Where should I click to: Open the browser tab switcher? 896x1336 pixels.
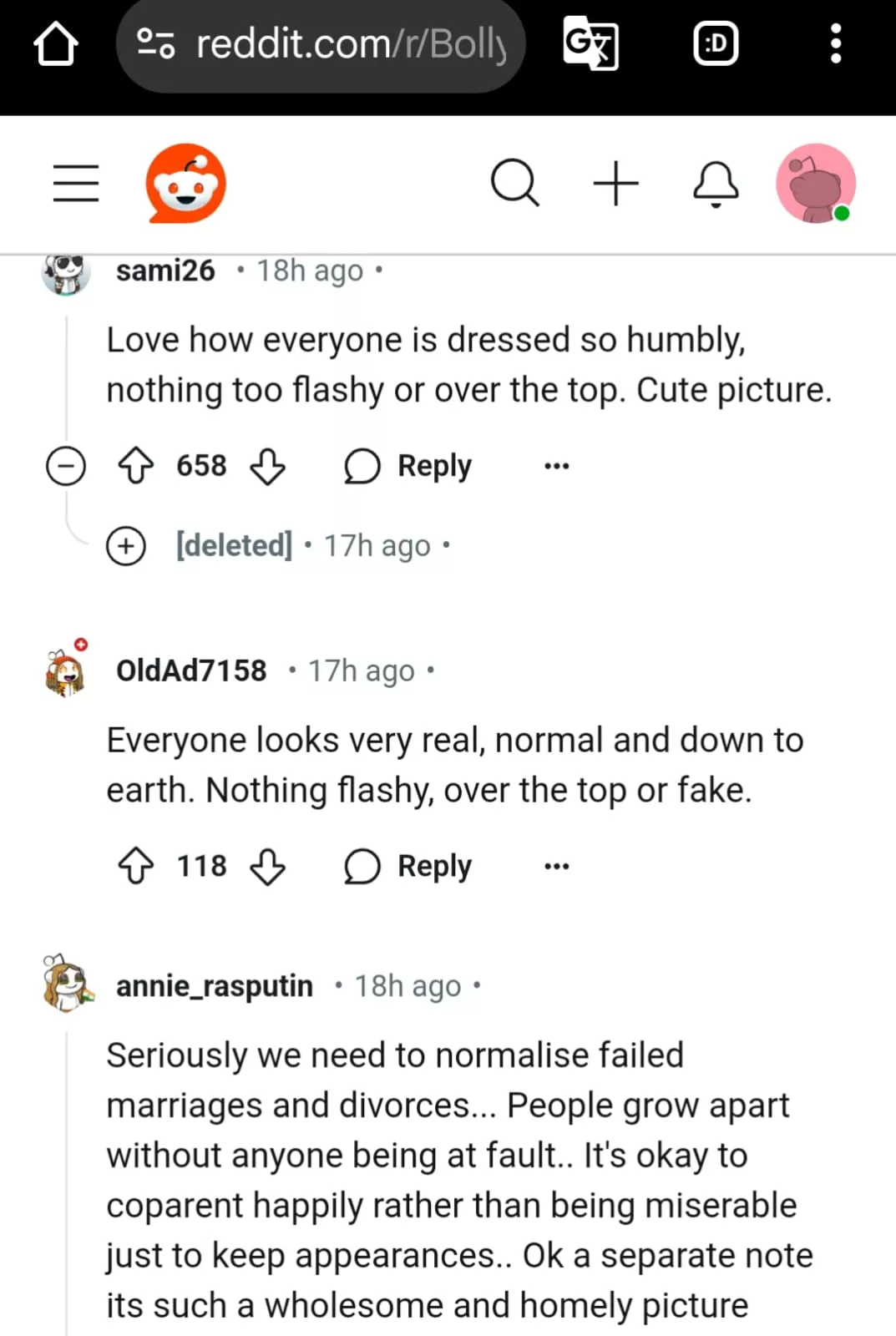pos(716,44)
